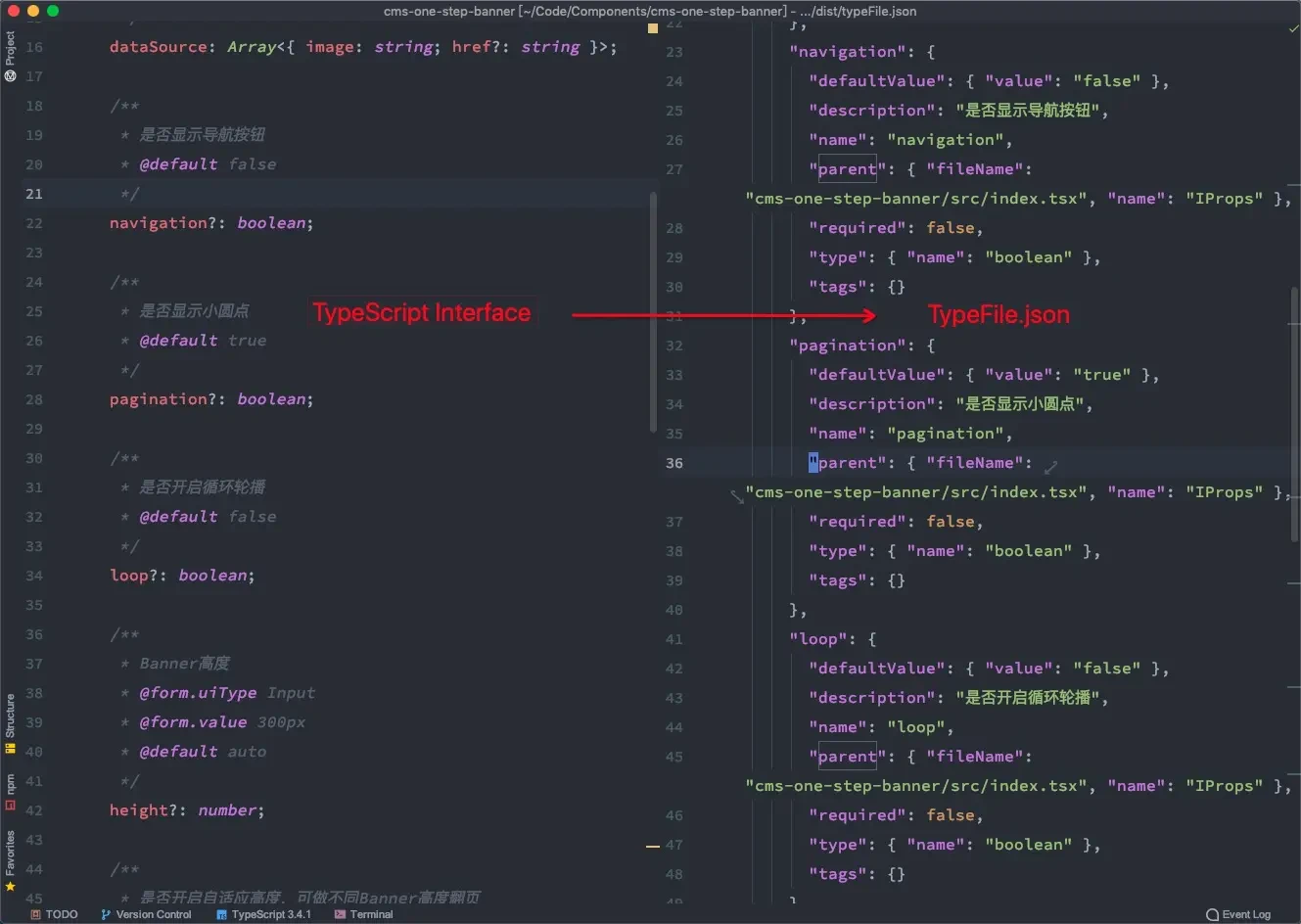Click the defaultValue "true" line in JSON

tap(985, 375)
